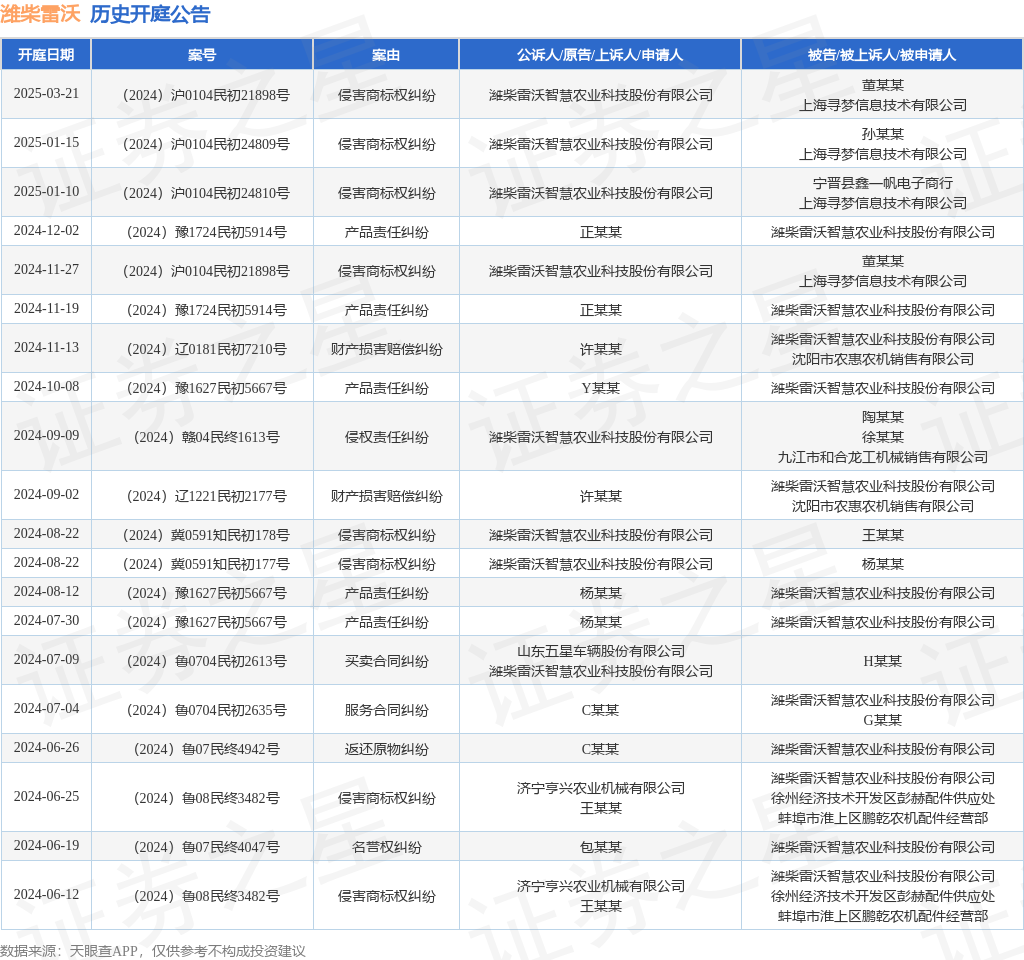Click case number 鲁0704民初2635号
The image size is (1024, 960).
[206, 711]
